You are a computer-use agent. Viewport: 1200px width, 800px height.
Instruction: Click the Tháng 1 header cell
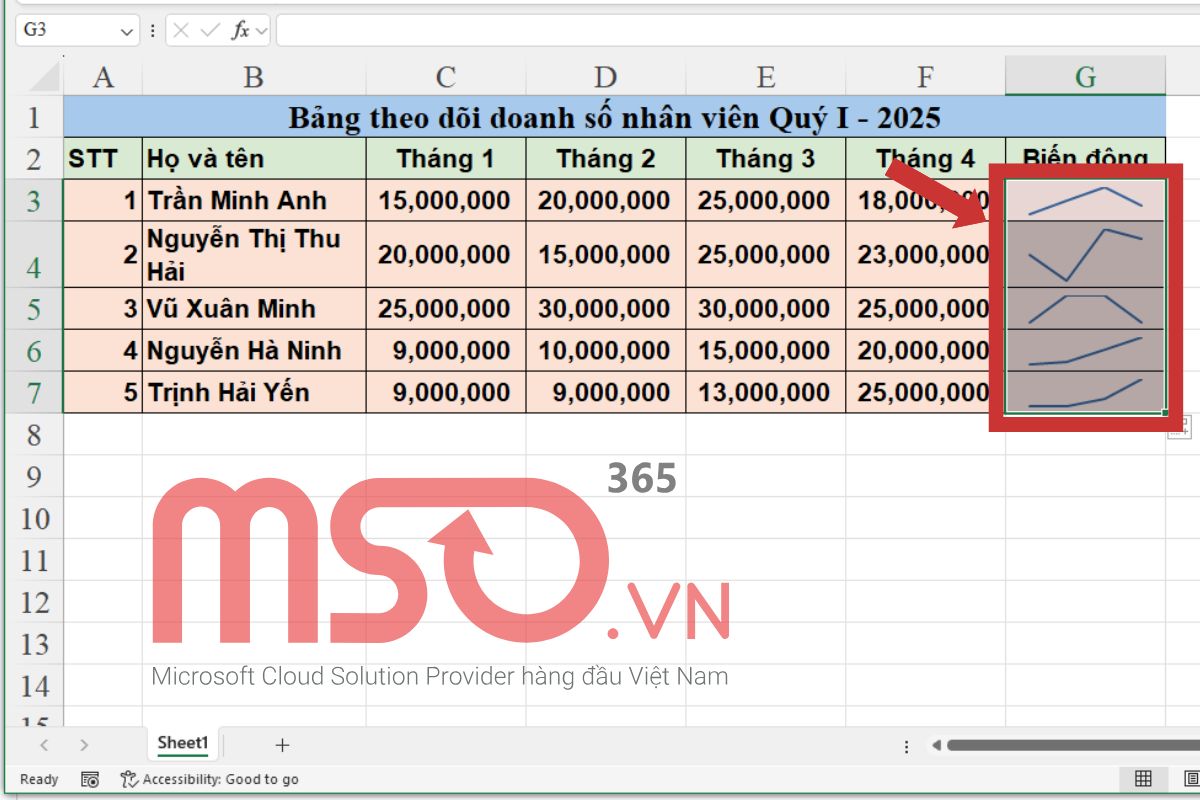(446, 158)
